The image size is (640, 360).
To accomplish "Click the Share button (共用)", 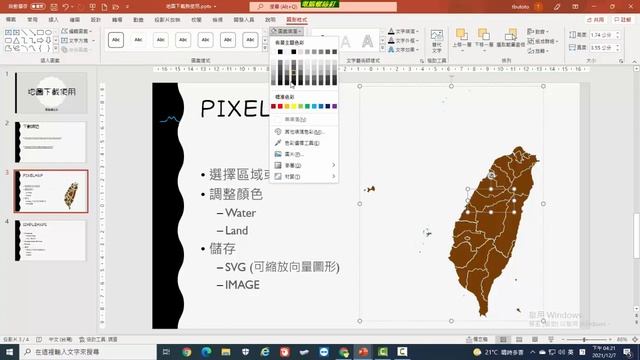I will 596,20.
